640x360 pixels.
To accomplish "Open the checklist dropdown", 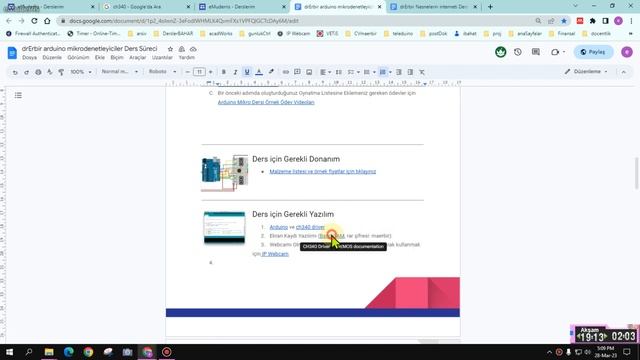I will point(353,72).
